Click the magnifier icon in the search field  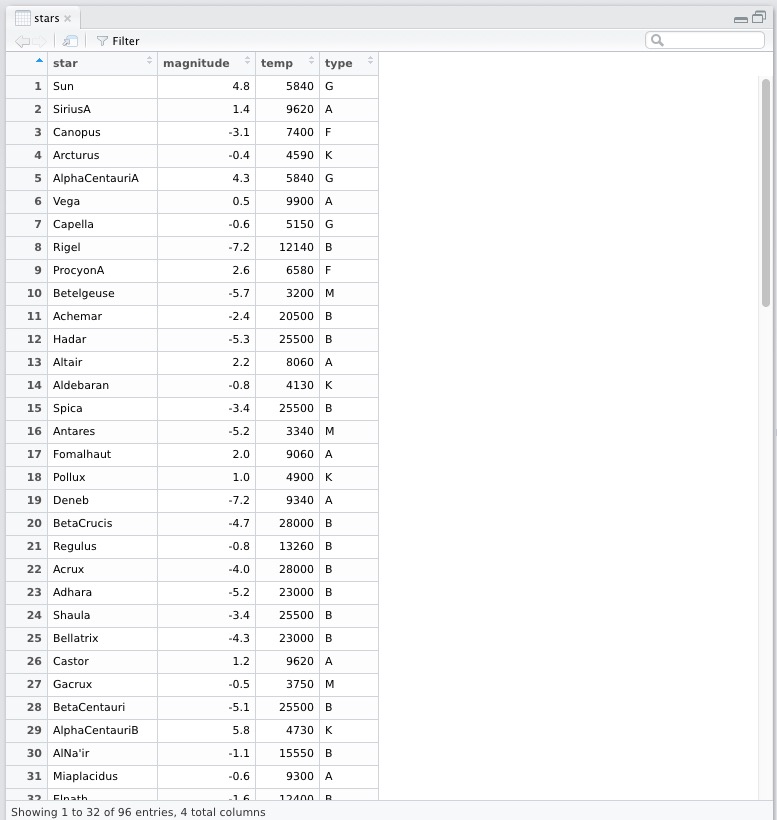(657, 40)
